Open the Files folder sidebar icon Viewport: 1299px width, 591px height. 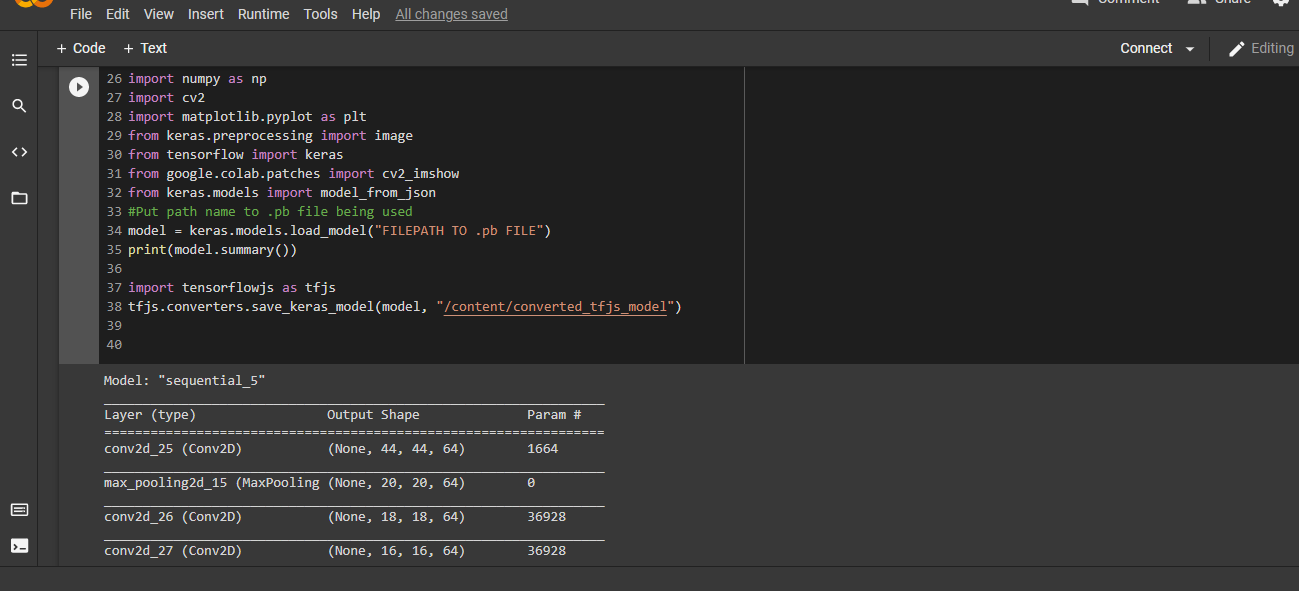coord(19,198)
